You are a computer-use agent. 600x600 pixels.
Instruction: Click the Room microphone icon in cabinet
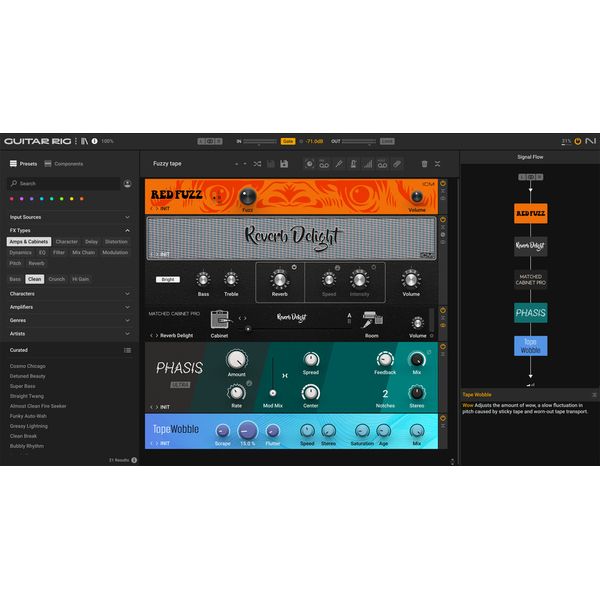click(x=372, y=320)
